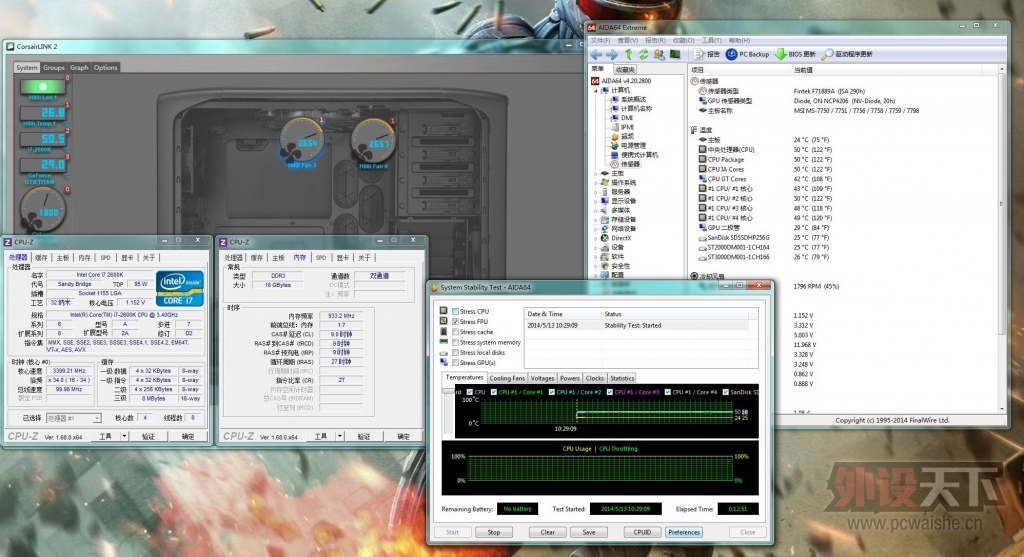Screen dimensions: 1024x557
Task: Open CPUID from the stability test
Action: tap(642, 532)
